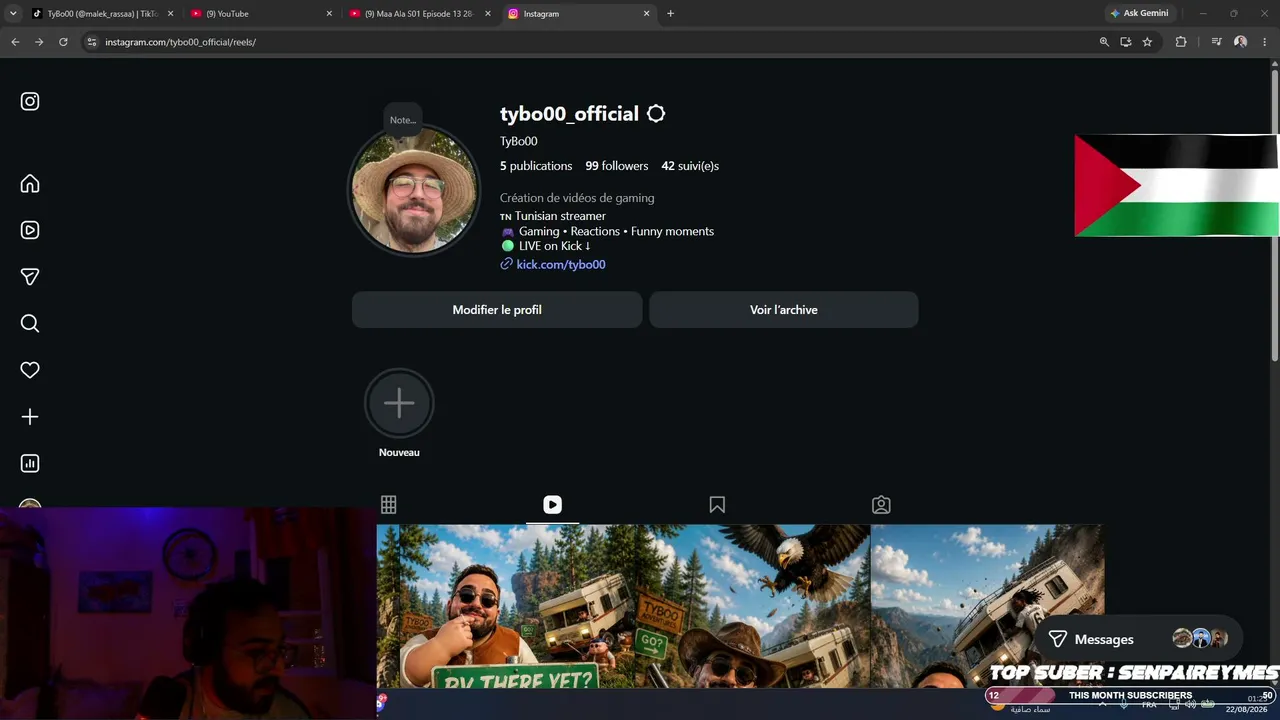Open profile options gear next to tybo00_official
The width and height of the screenshot is (1280, 720).
(656, 114)
